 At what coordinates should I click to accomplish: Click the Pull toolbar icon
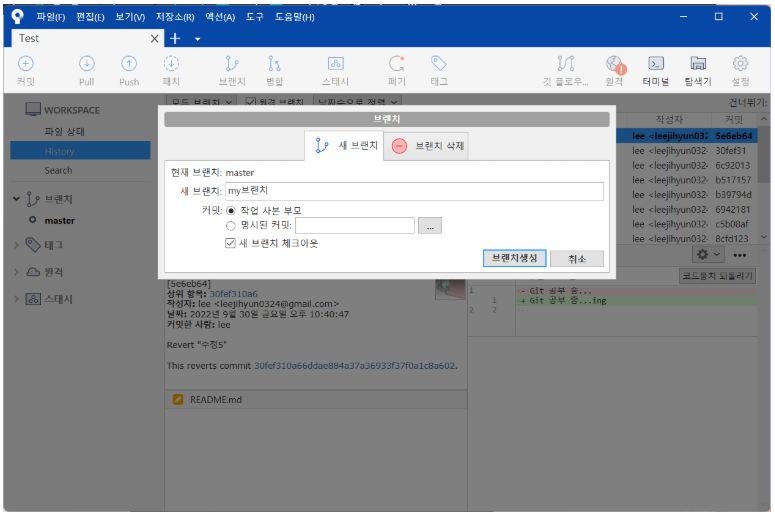[86, 64]
